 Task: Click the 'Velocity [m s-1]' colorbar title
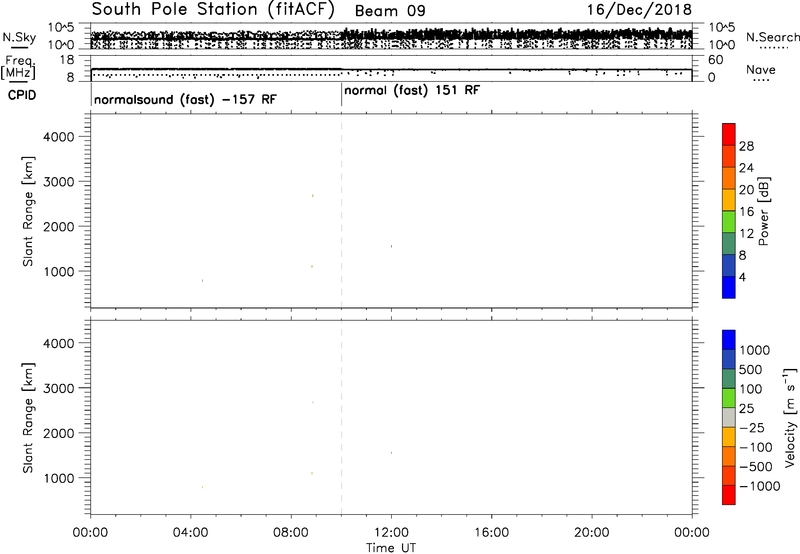click(790, 417)
